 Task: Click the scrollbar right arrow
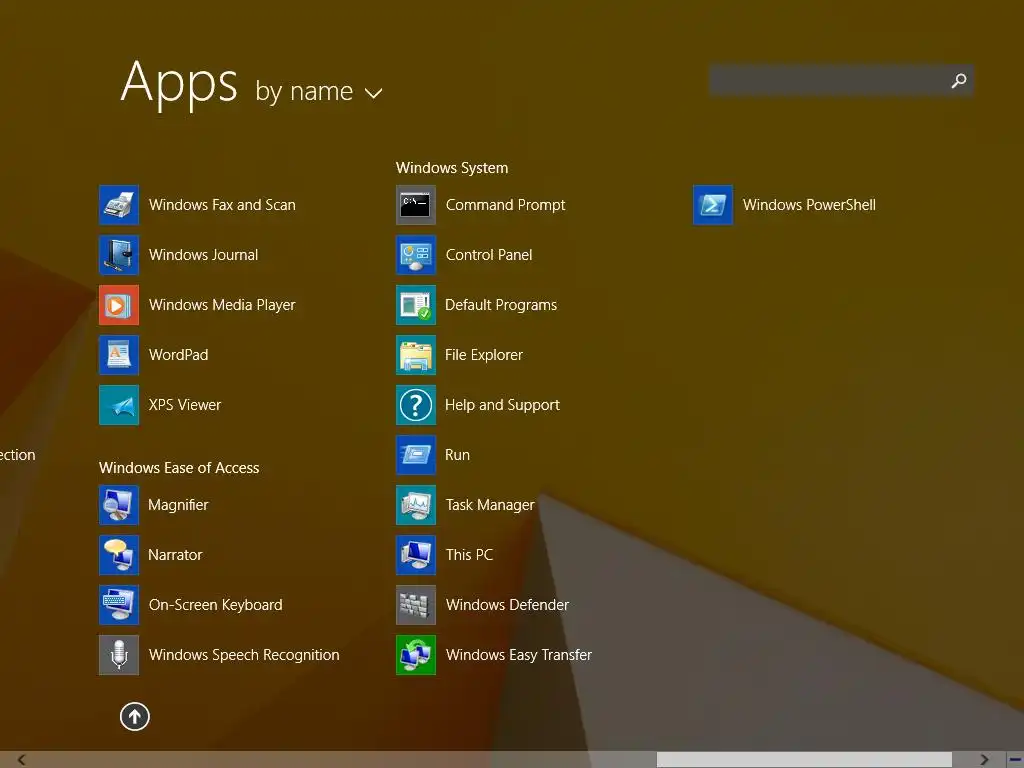984,760
